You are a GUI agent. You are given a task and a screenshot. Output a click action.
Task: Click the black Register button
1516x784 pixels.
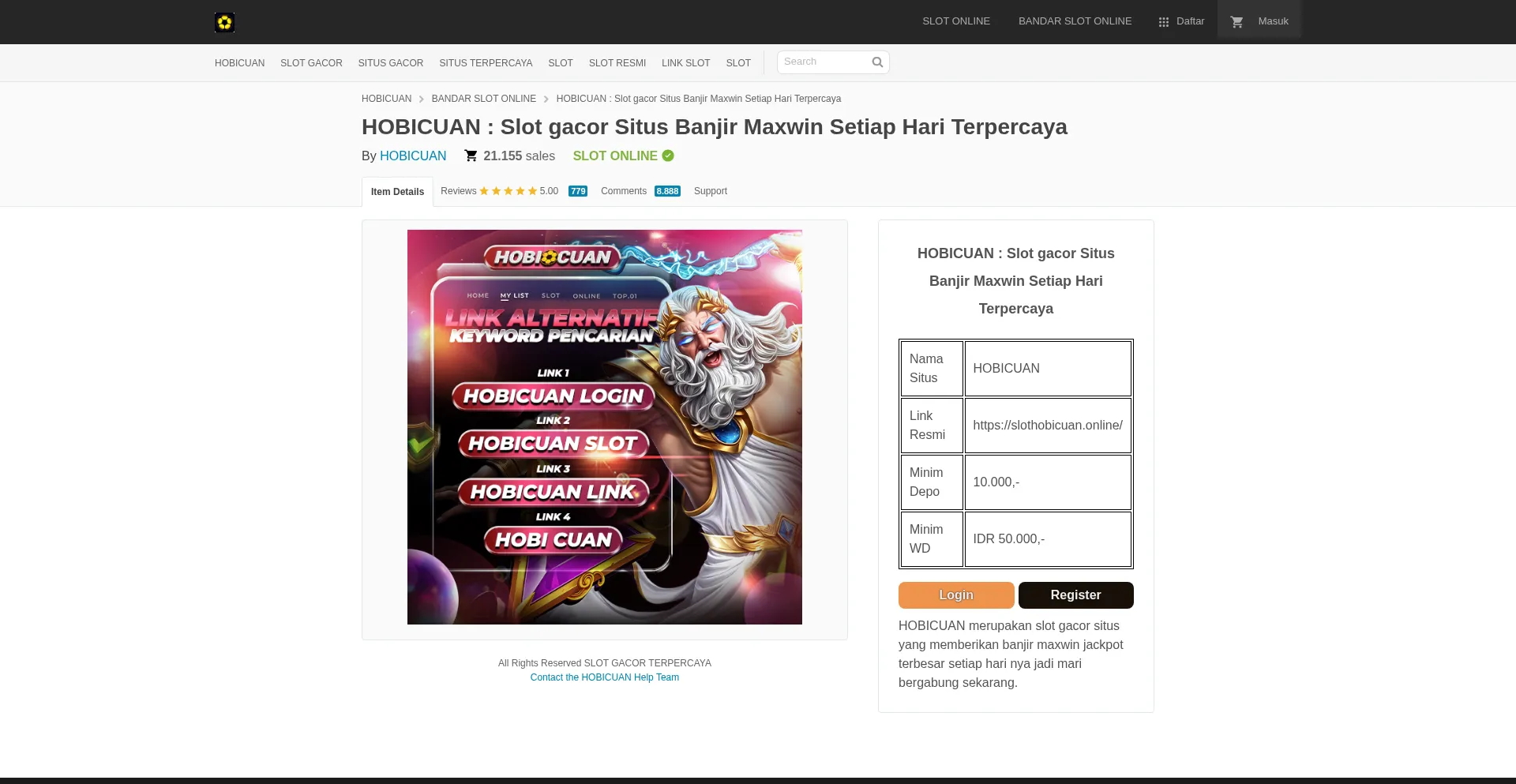point(1075,595)
